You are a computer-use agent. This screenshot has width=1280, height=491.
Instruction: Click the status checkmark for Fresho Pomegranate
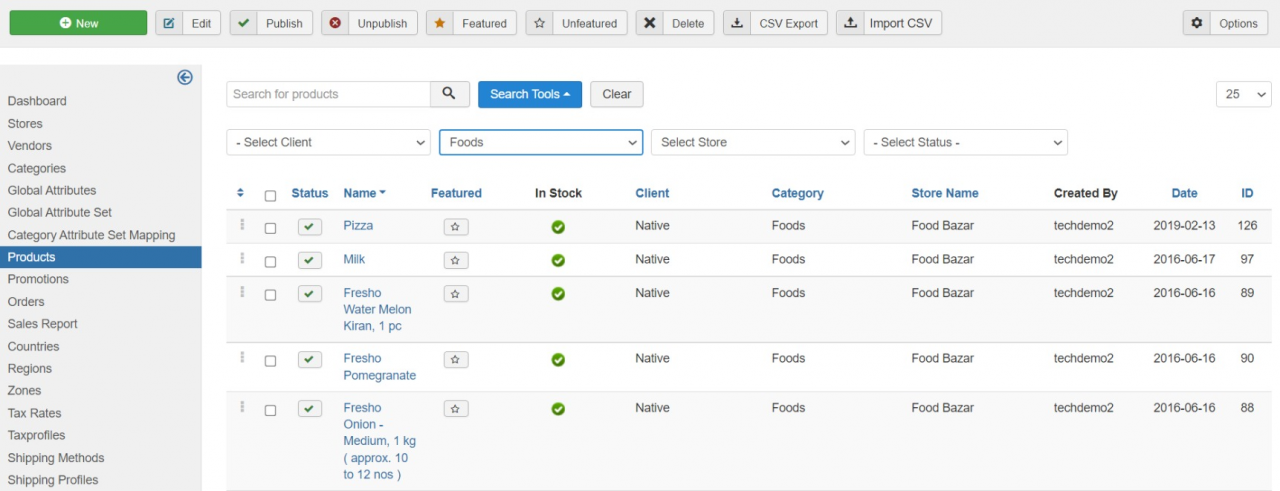tap(310, 360)
